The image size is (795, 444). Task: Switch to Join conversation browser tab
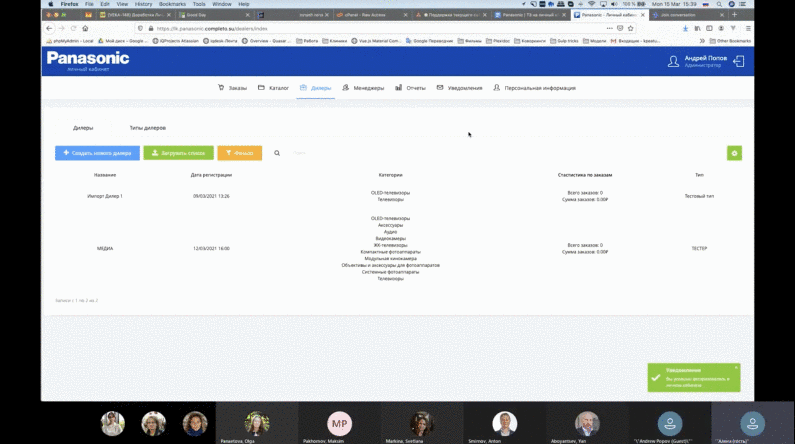[688, 15]
